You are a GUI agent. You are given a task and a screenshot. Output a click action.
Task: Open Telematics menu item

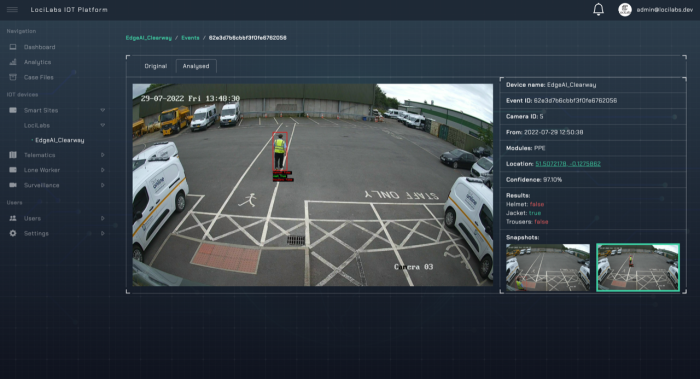(40, 155)
